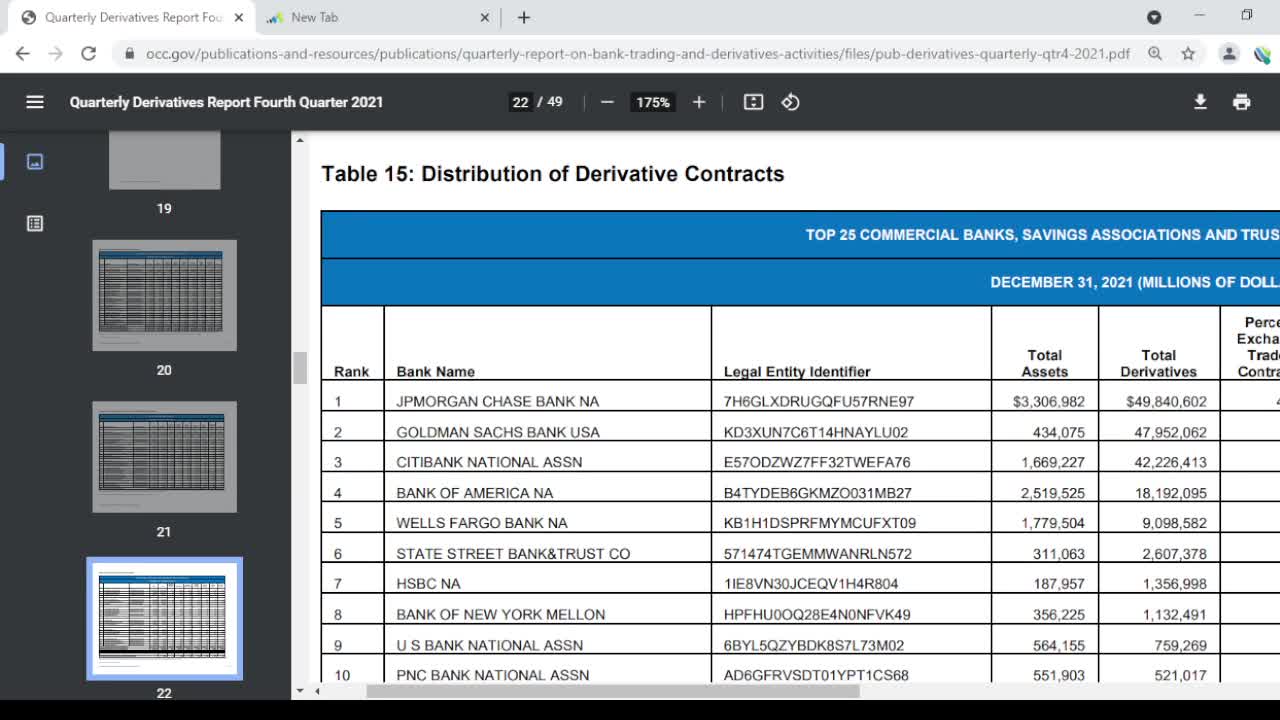The width and height of the screenshot is (1280, 720).
Task: Open the PDF sidebar menu hamburger icon
Action: click(x=35, y=102)
